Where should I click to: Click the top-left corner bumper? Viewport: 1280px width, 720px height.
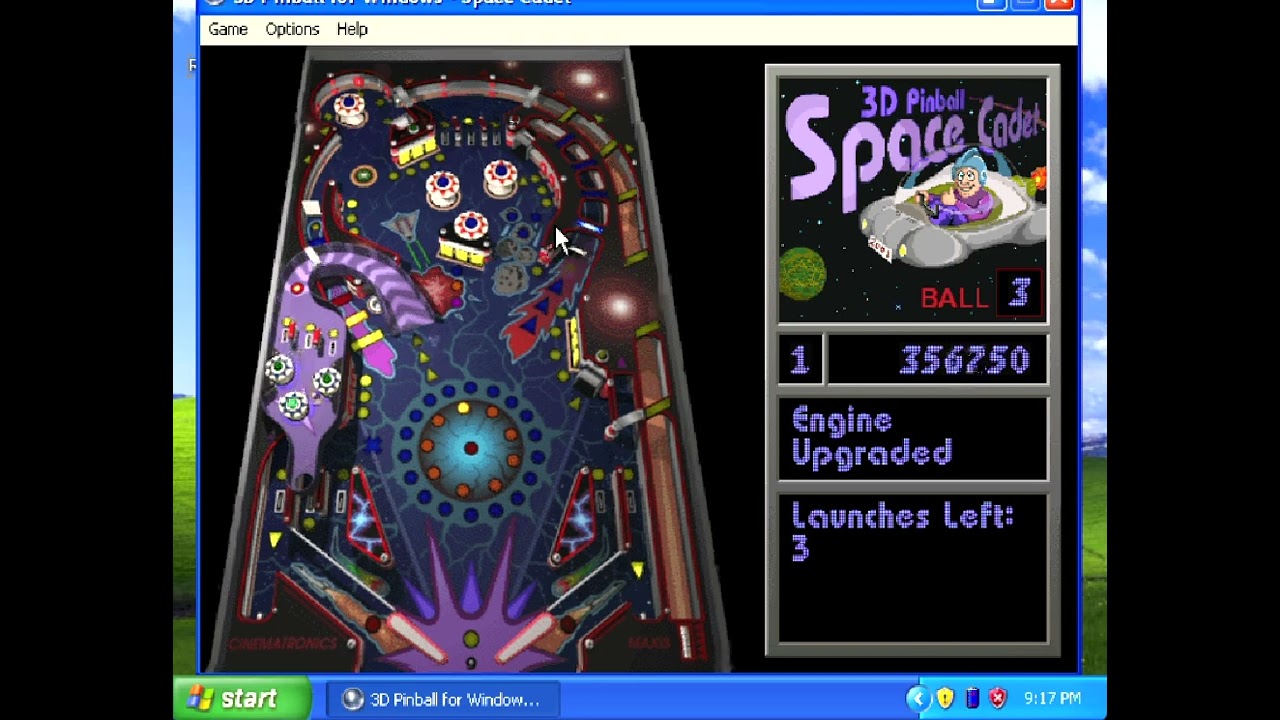point(349,108)
